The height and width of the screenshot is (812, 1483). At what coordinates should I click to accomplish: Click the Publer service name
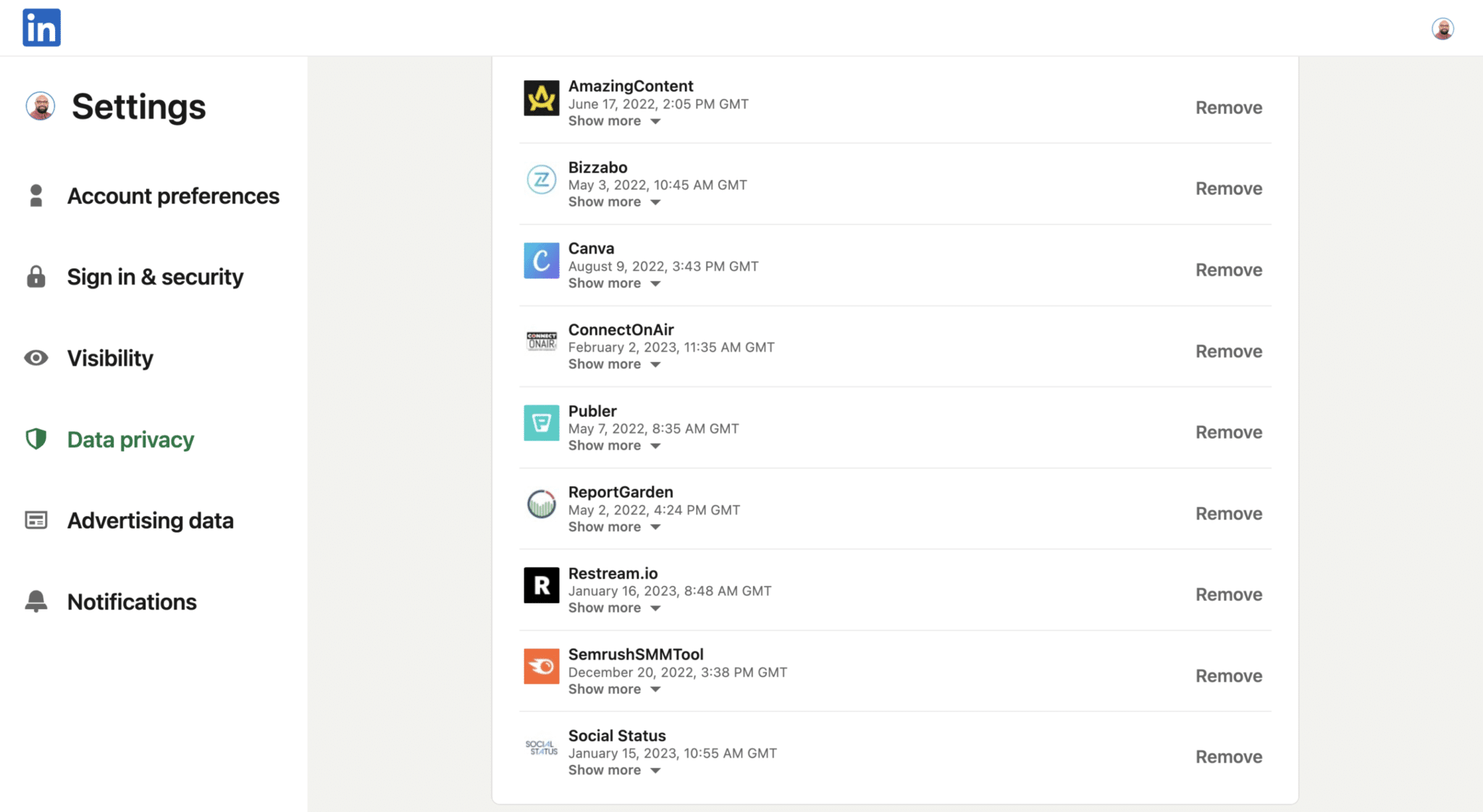(592, 411)
